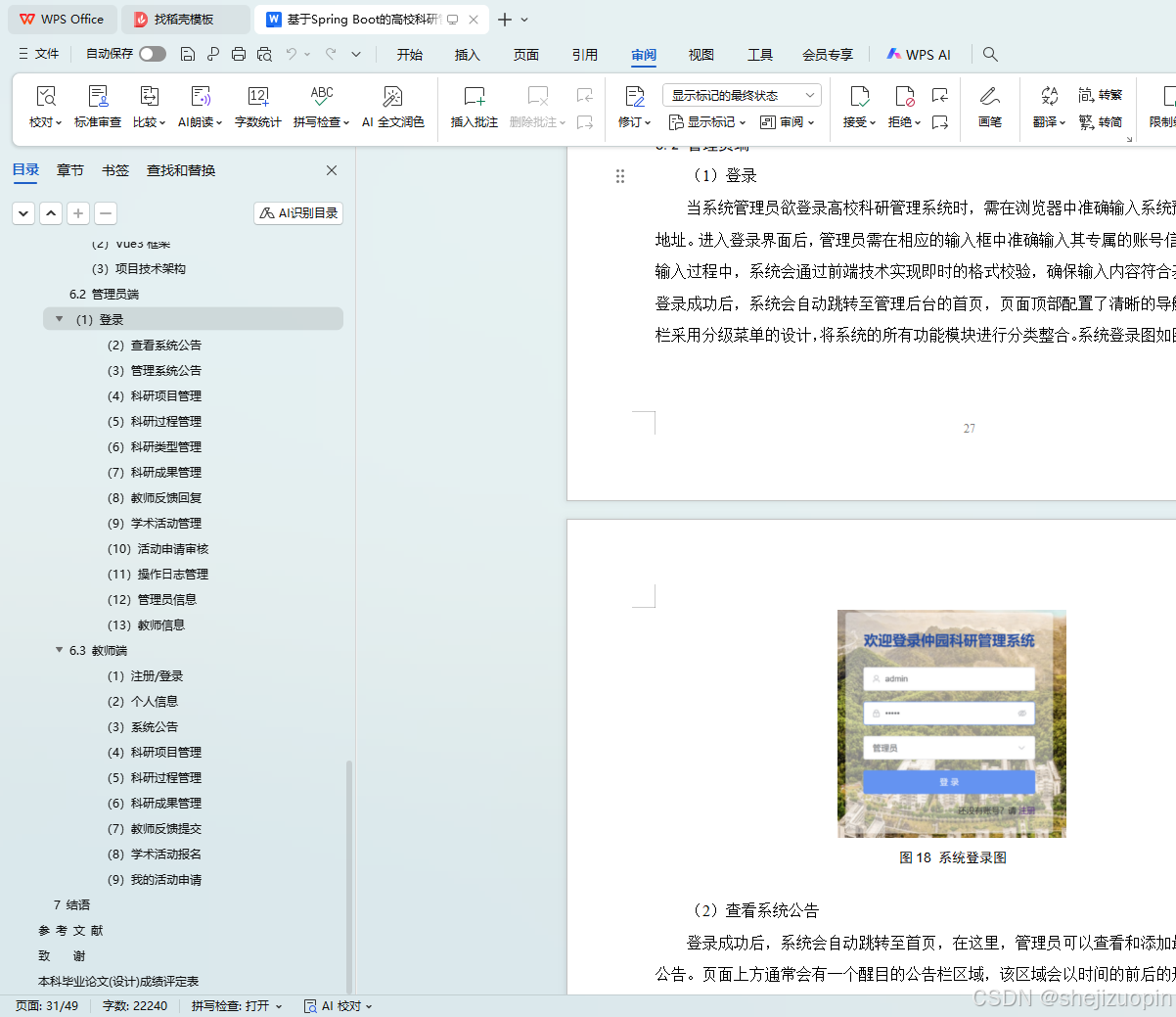Open AI 校对 status bar dropdown
Screen dimensions: 1176x1017
339,1005
